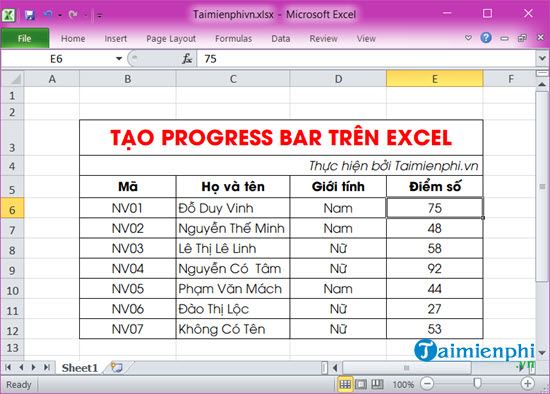Viewport: 550px width, 394px height.
Task: Select the cell containing NV01
Action: click(x=128, y=208)
